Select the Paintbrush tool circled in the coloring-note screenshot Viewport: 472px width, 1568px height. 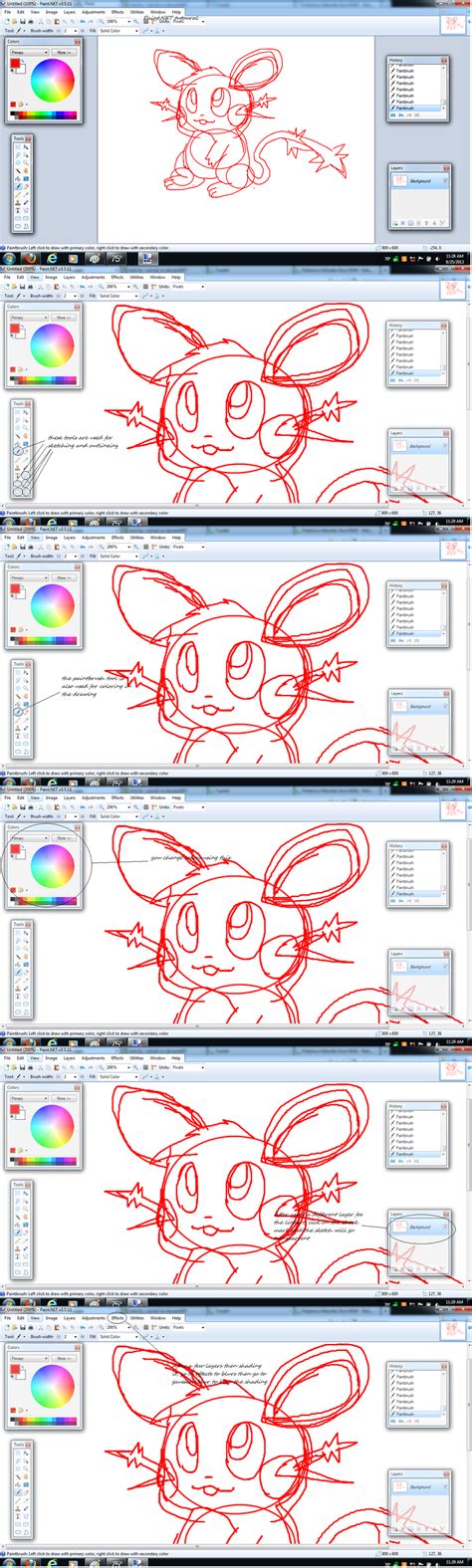18,711
